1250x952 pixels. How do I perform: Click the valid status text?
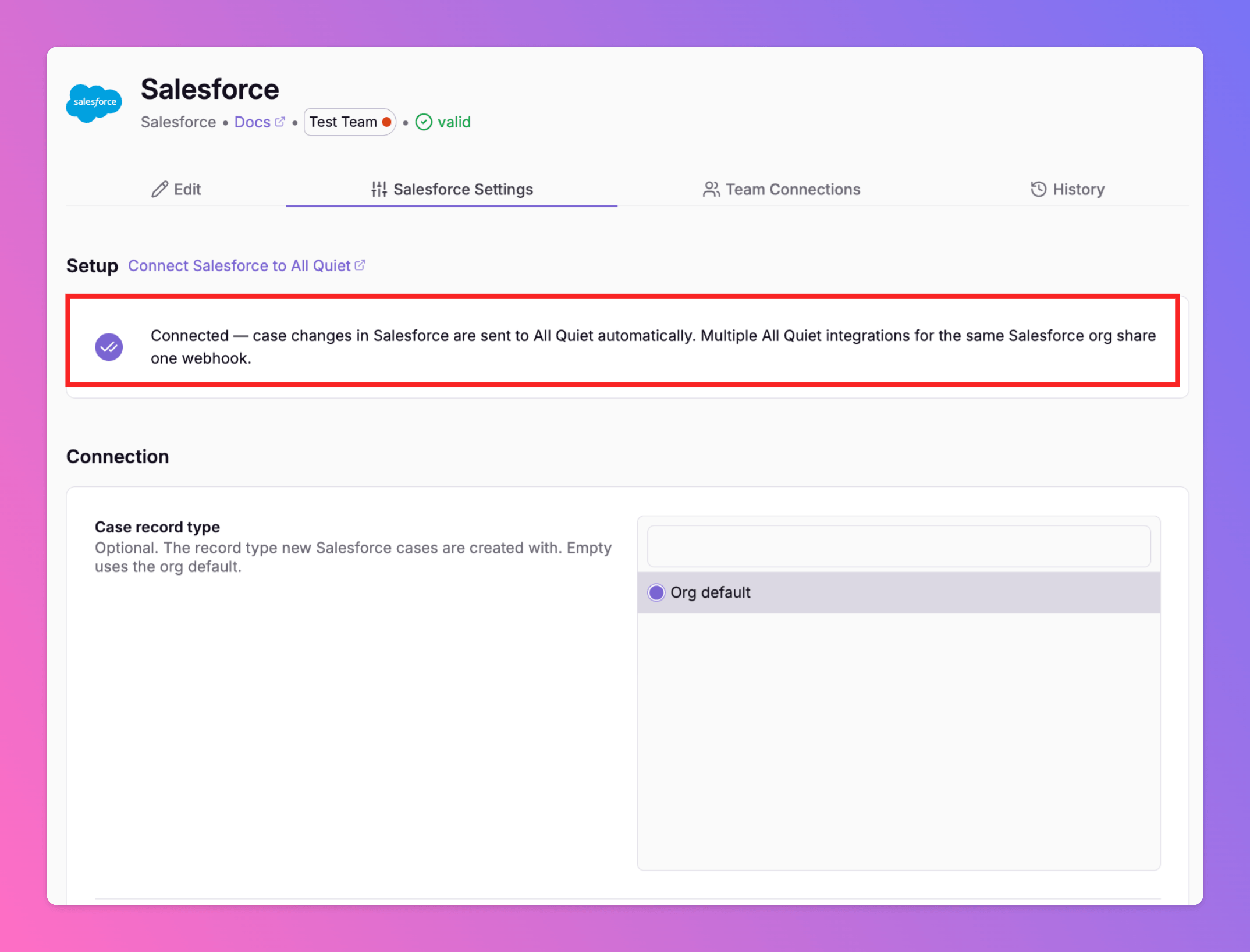[x=454, y=122]
